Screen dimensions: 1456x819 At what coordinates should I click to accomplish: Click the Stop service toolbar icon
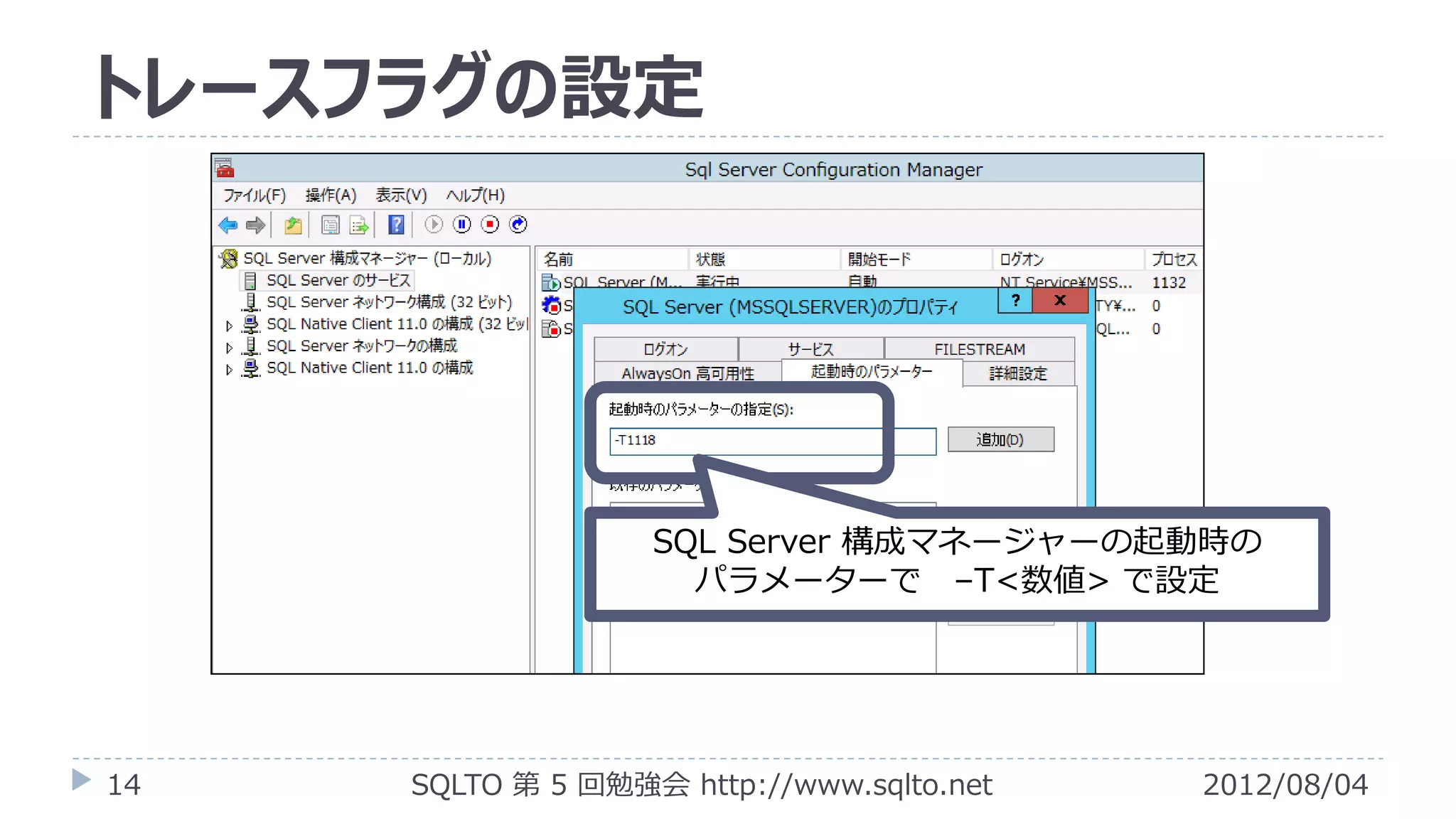point(491,225)
